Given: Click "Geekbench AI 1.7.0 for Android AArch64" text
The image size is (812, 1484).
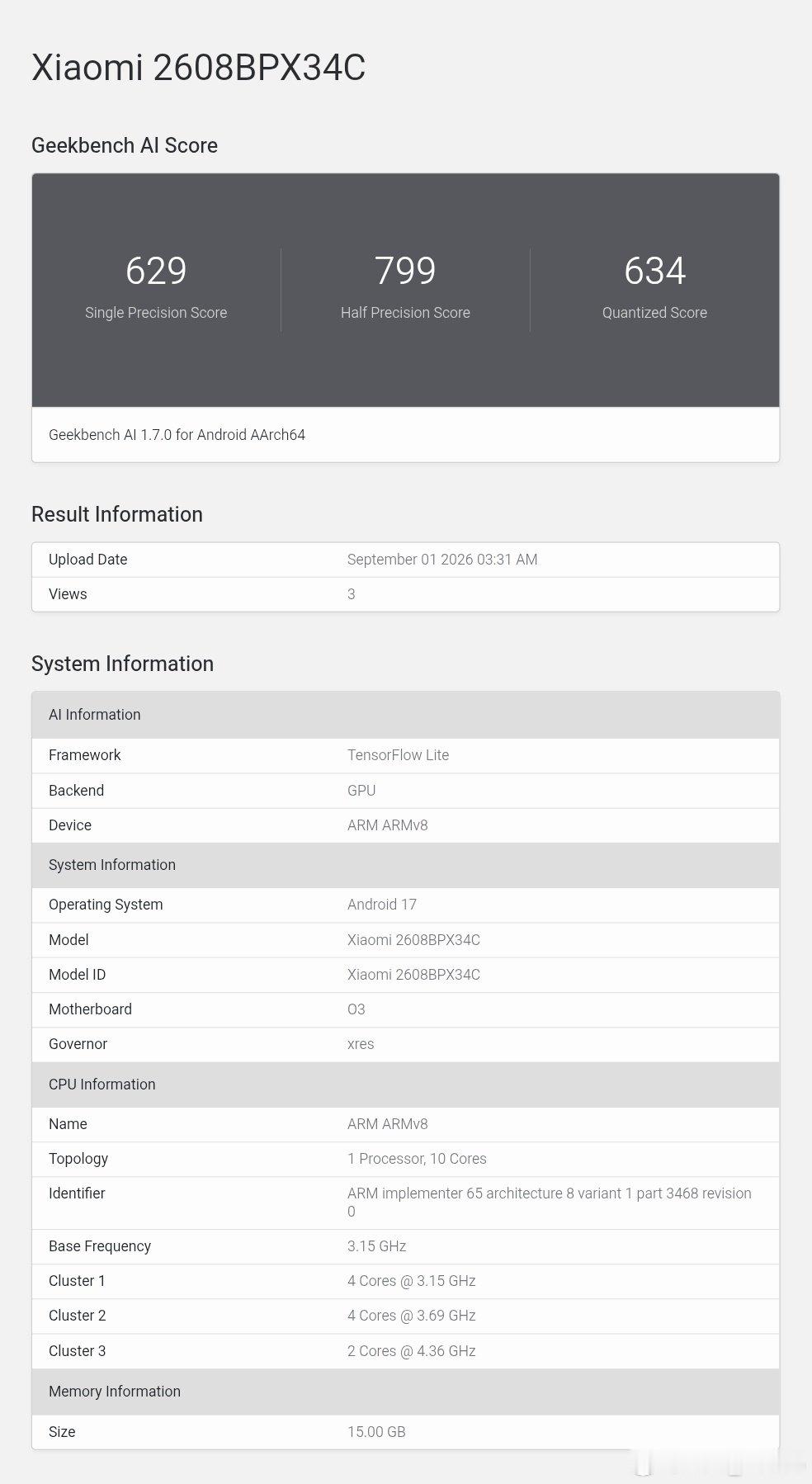Looking at the screenshot, I should click(177, 435).
